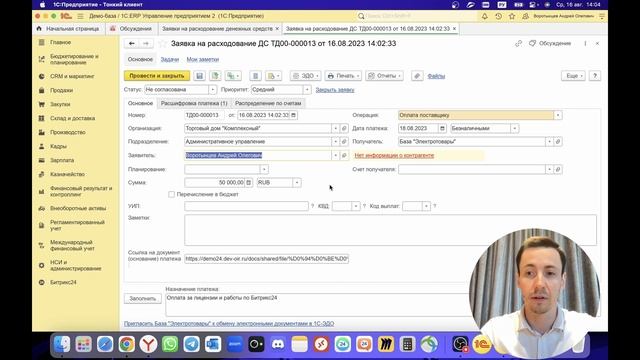Open calendar for document date field

point(293,116)
